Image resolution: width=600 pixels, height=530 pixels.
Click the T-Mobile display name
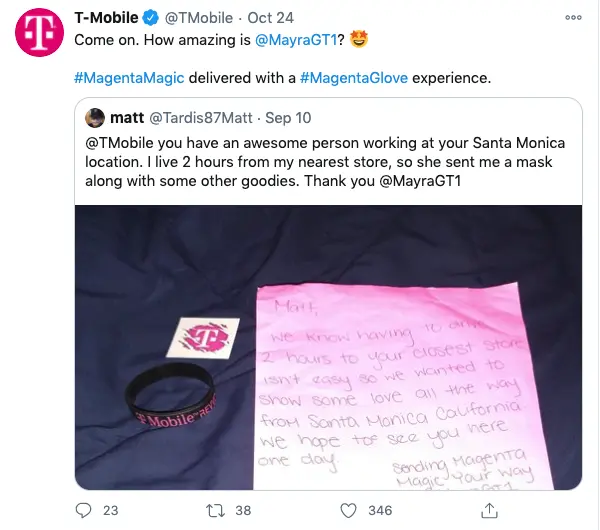(106, 18)
